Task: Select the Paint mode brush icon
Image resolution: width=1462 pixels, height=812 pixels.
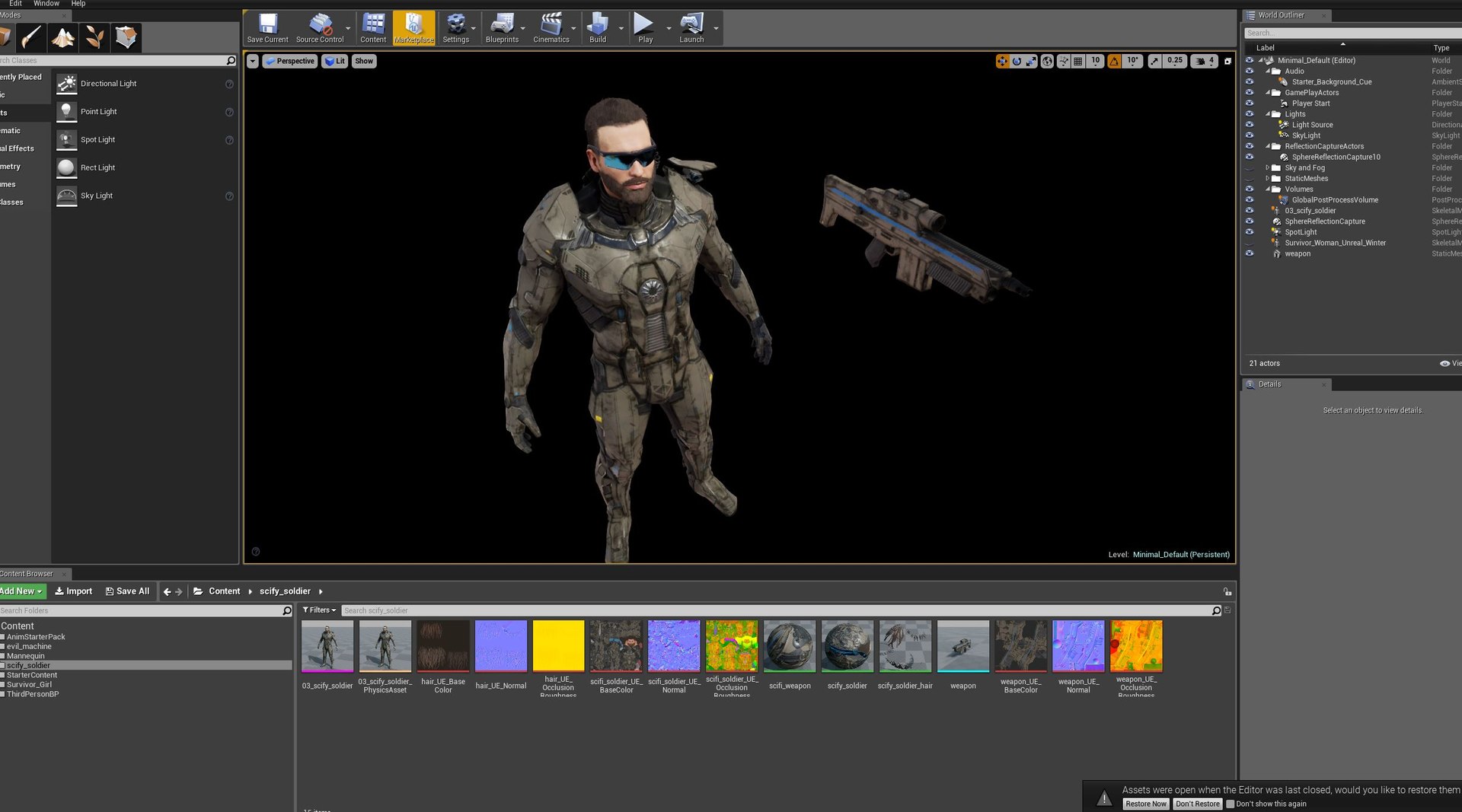Action: coord(31,37)
